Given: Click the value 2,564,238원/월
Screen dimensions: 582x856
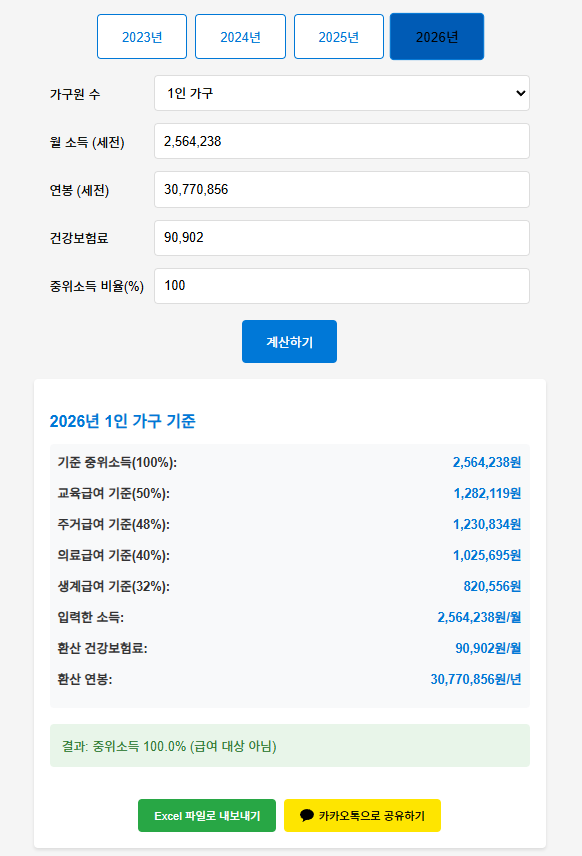Looking at the screenshot, I should click(x=479, y=617).
